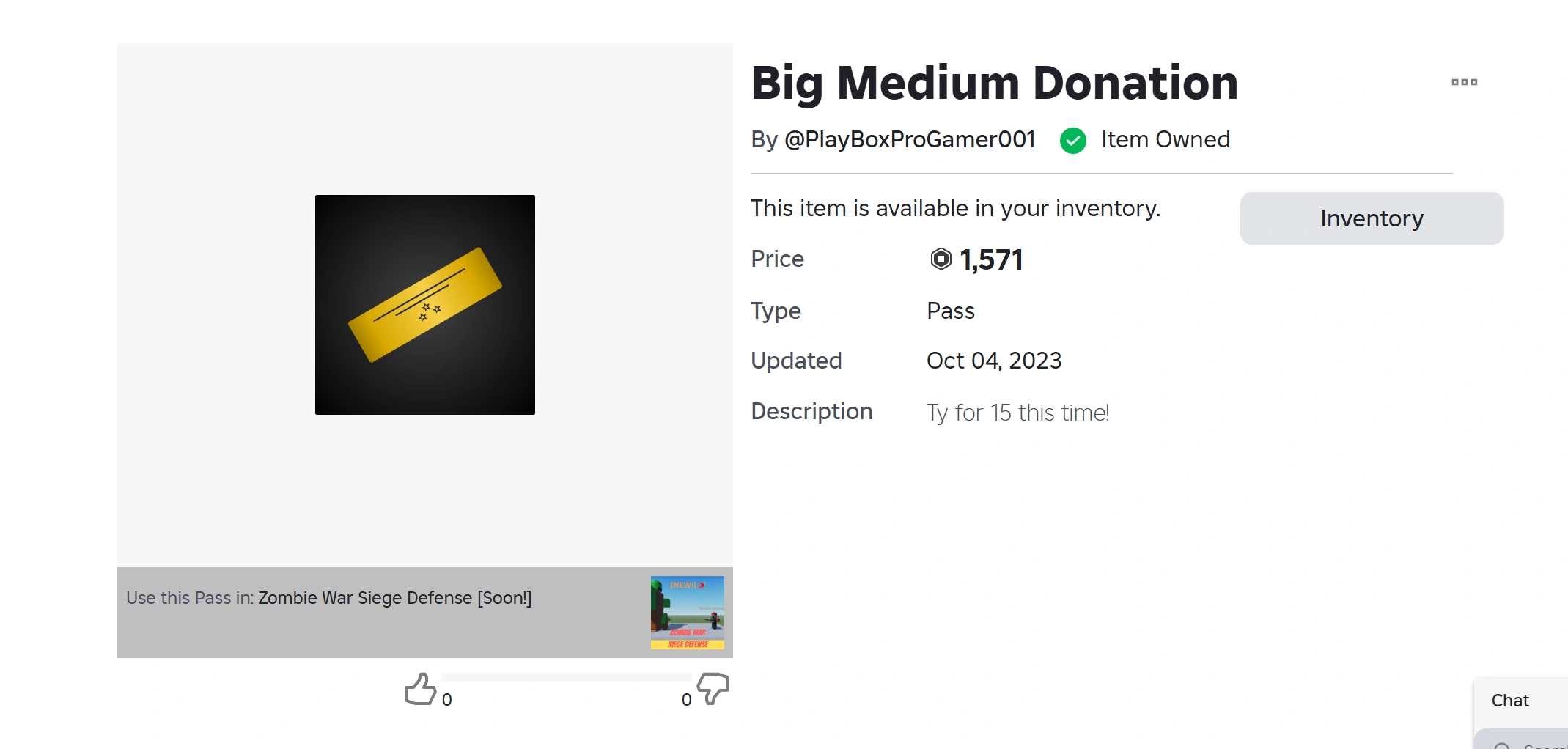The image size is (1568, 749).
Task: Click the Item Owned label
Action: pyautogui.click(x=1165, y=139)
